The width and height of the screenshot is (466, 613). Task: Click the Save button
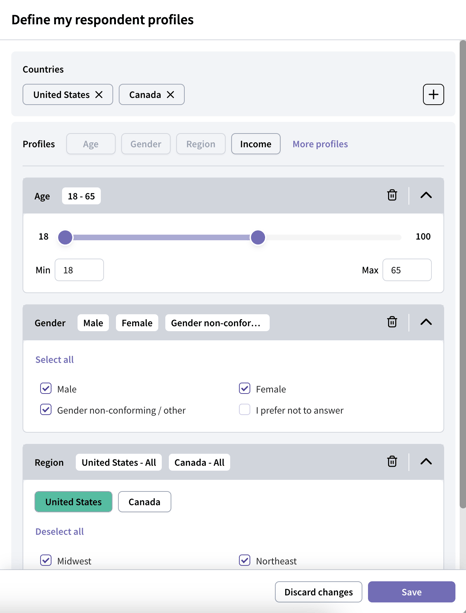(411, 592)
